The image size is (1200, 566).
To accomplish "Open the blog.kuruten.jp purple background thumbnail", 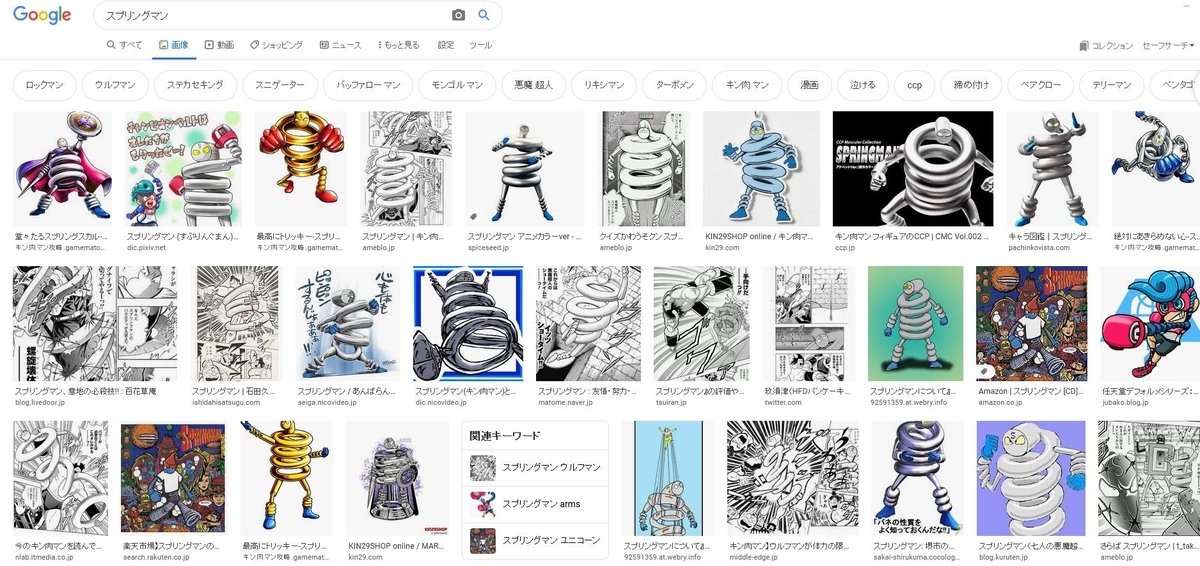I will [1031, 479].
